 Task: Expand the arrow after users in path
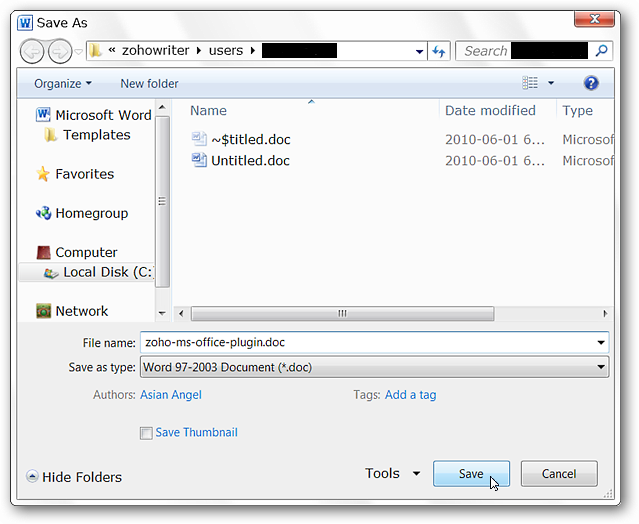tap(253, 51)
